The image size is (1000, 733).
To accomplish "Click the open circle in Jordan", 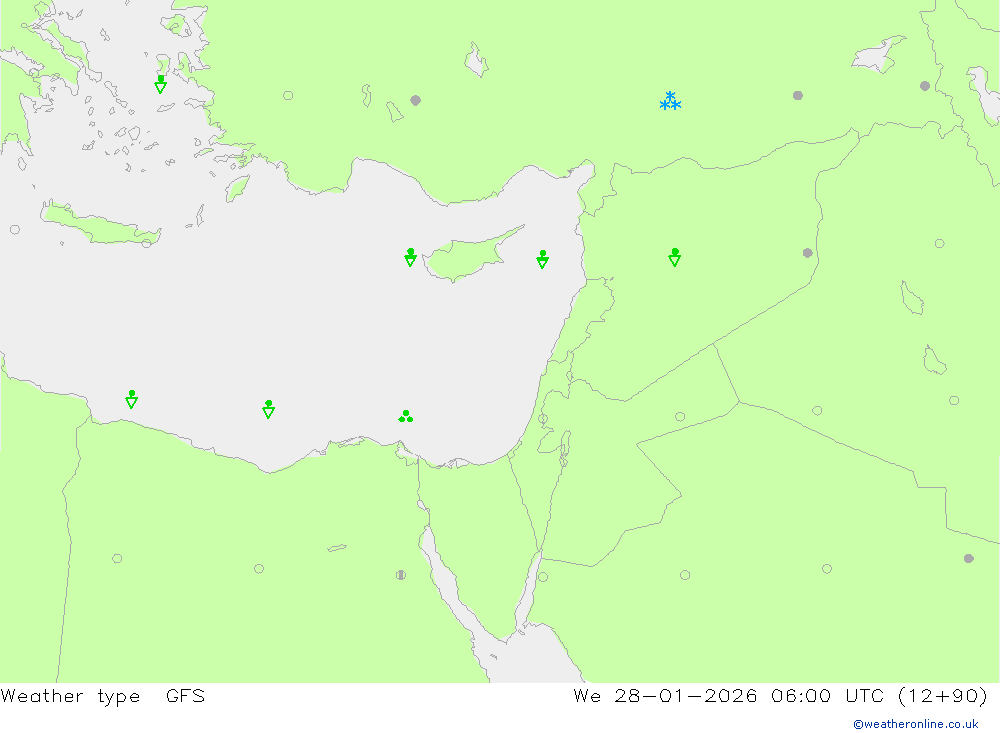I will (680, 417).
